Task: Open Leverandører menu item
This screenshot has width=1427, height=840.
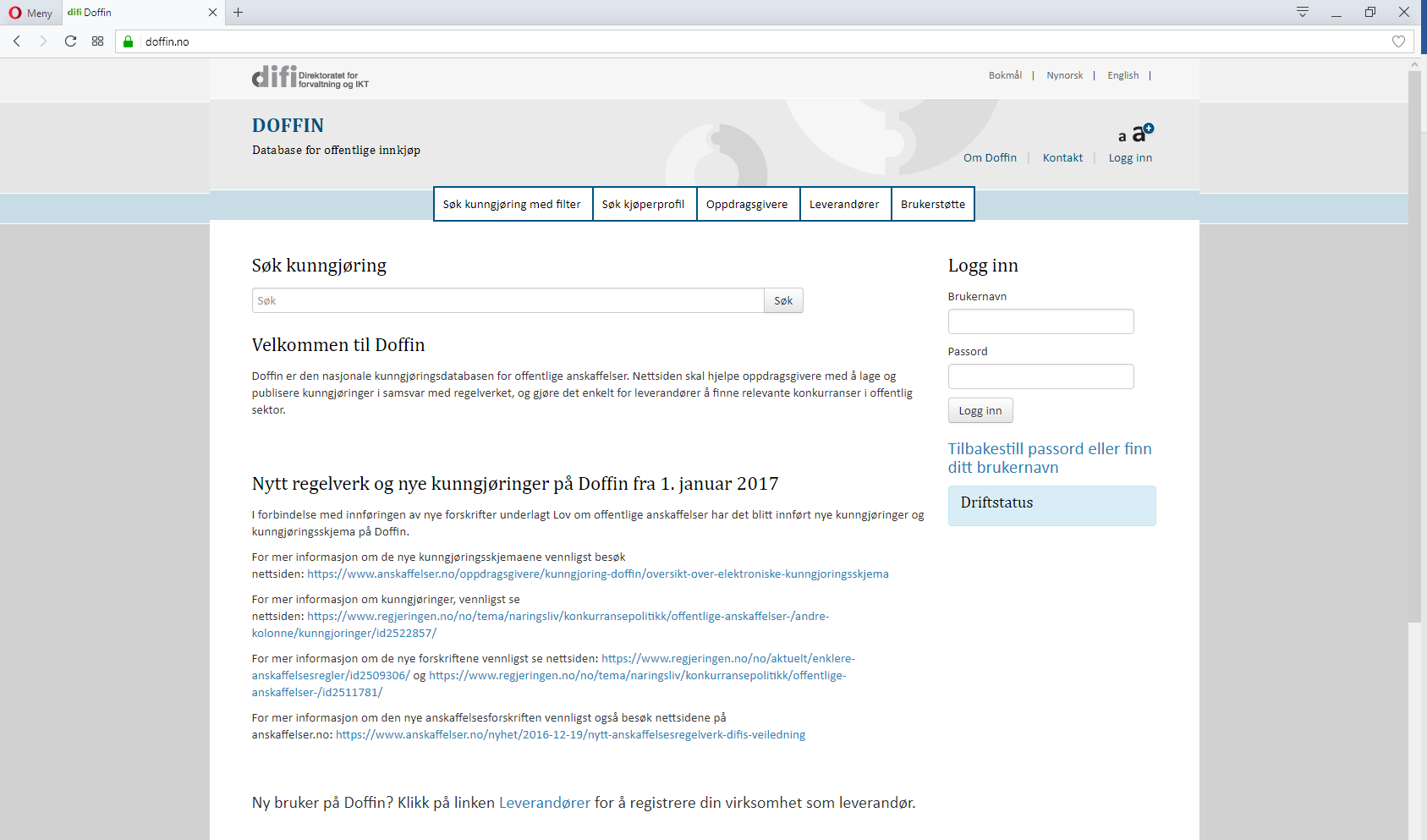Action: [844, 204]
